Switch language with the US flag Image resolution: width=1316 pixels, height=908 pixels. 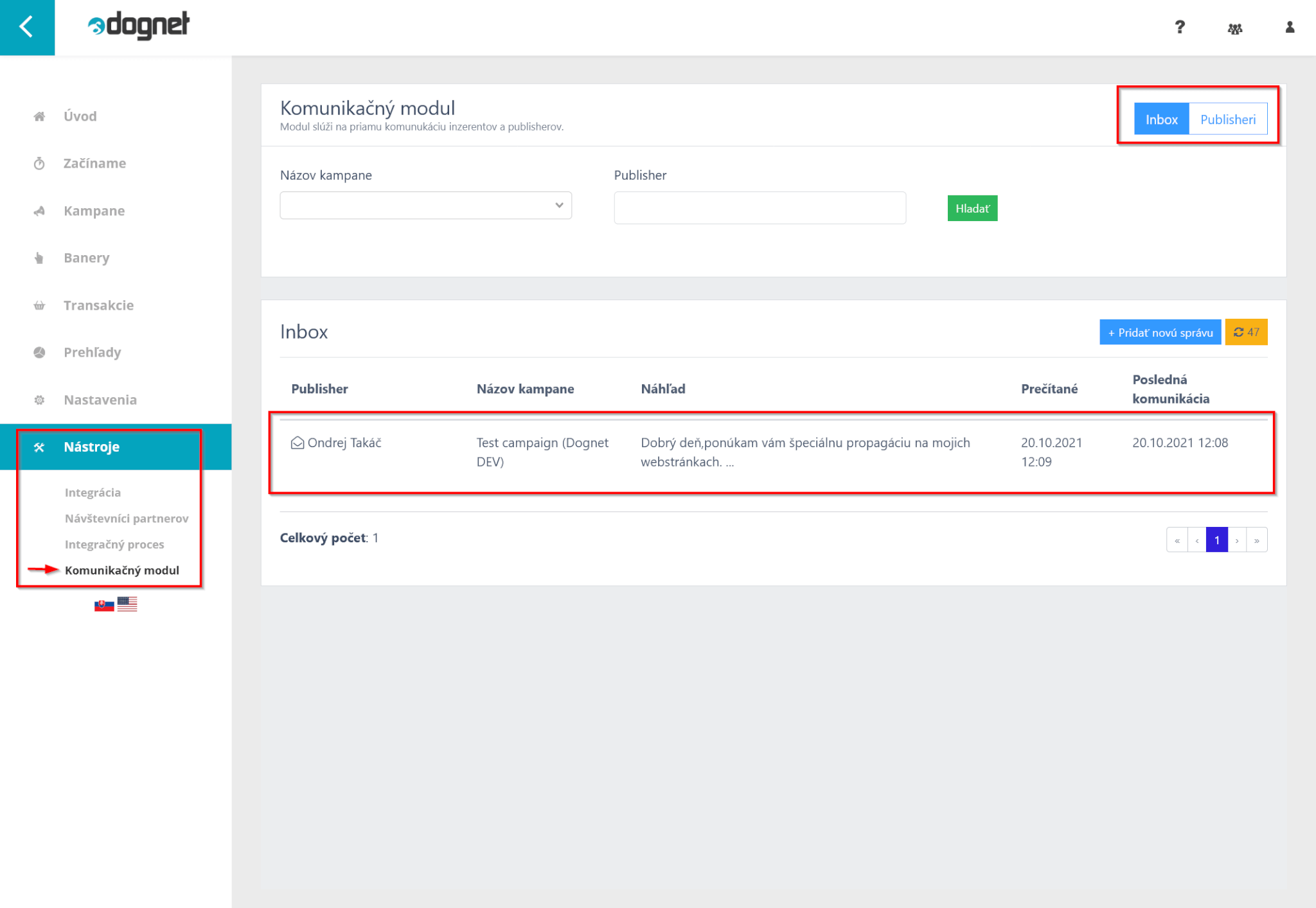(127, 604)
